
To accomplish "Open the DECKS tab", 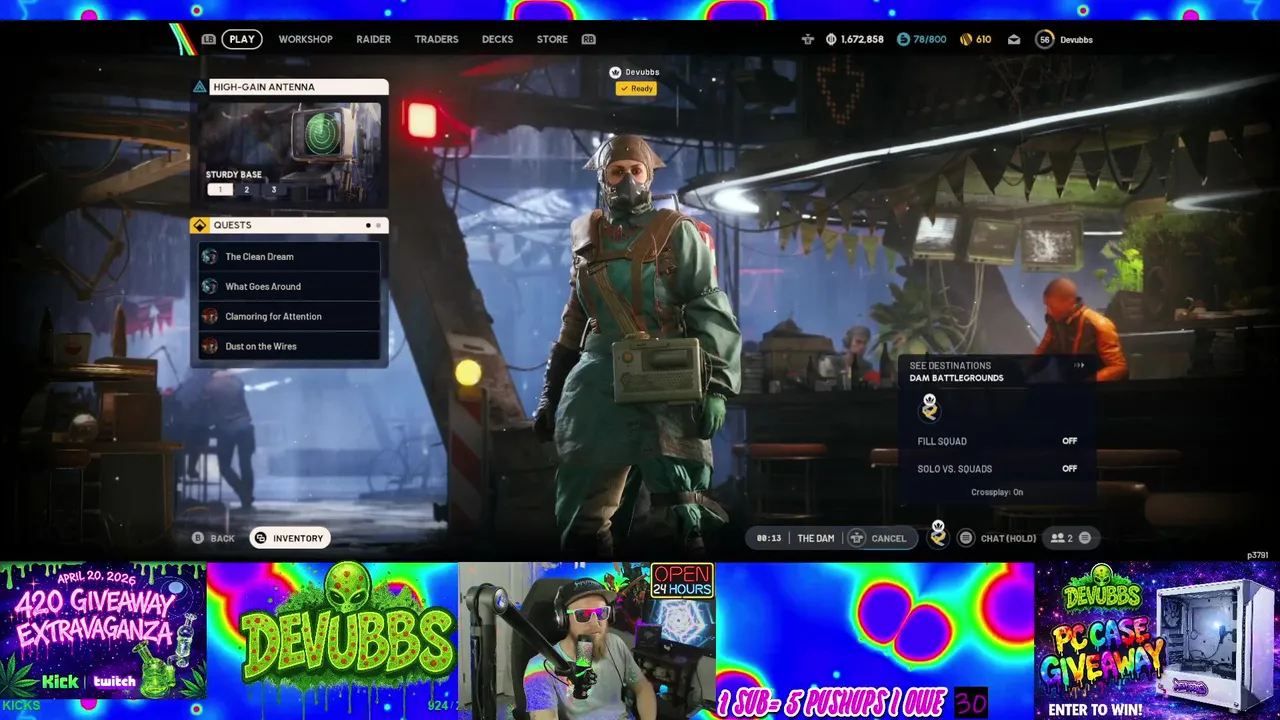I will click(x=497, y=39).
